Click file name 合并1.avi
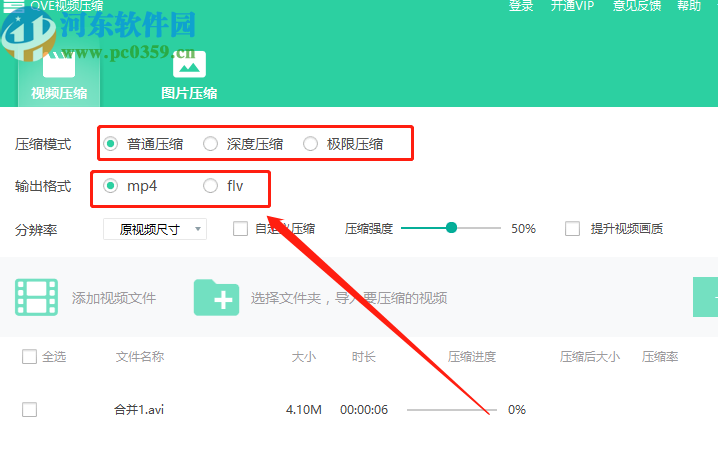 point(139,409)
